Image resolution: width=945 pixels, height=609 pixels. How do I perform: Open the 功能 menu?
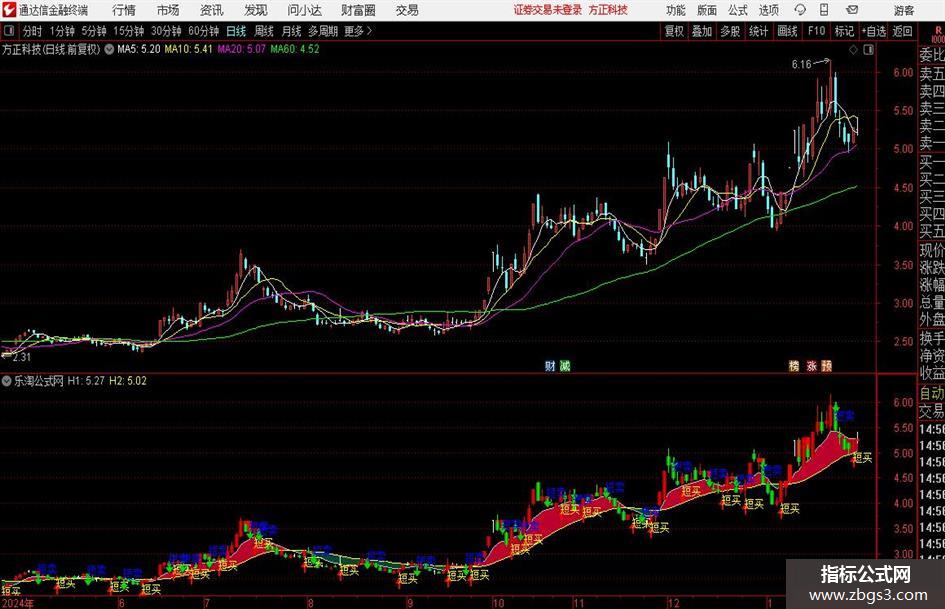pyautogui.click(x=676, y=10)
